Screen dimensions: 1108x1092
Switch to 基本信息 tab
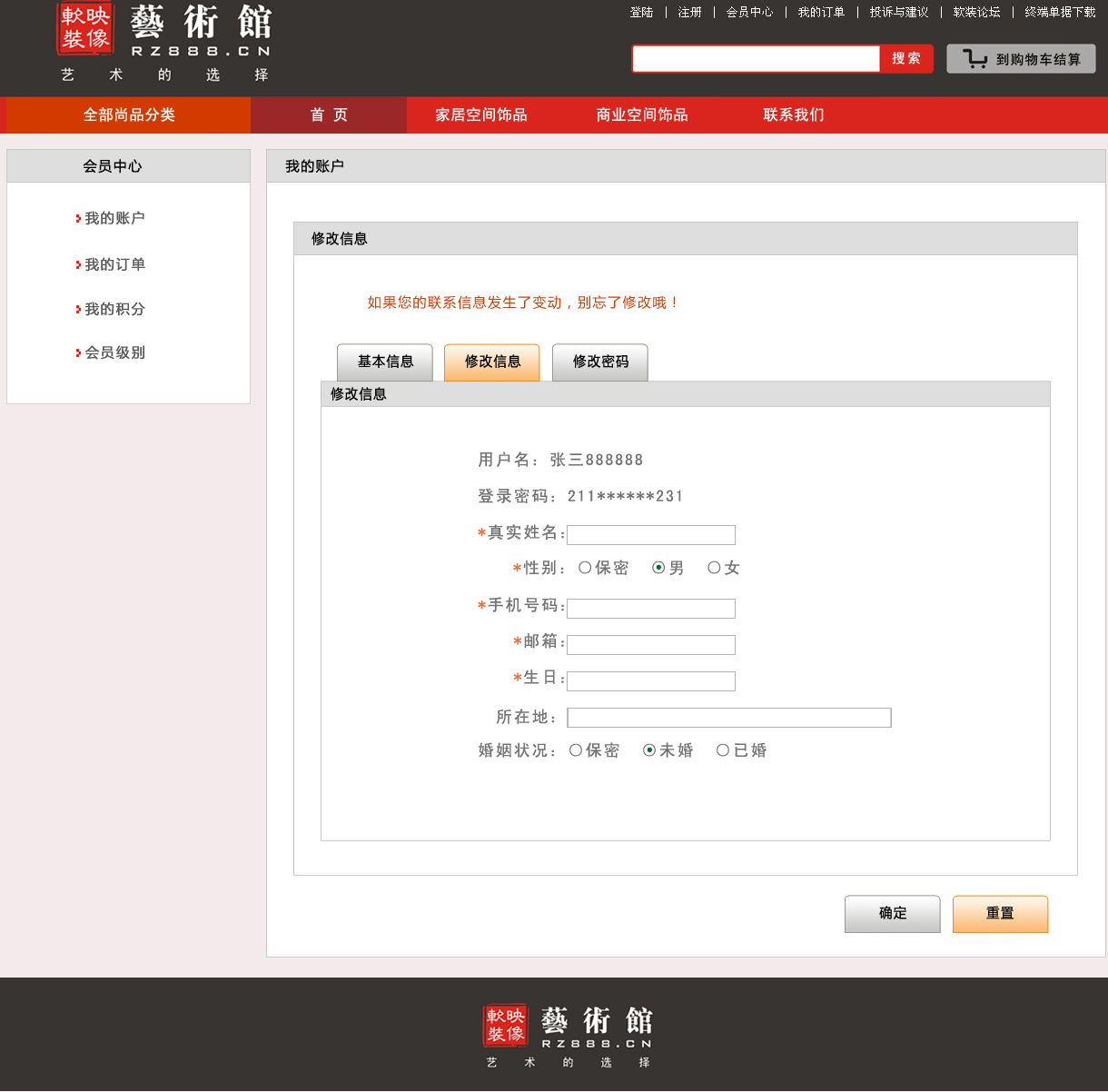(385, 362)
